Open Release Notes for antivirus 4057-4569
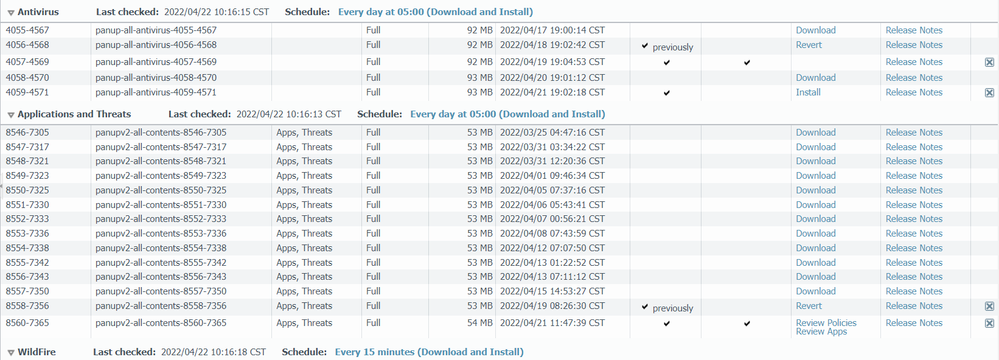 914,62
